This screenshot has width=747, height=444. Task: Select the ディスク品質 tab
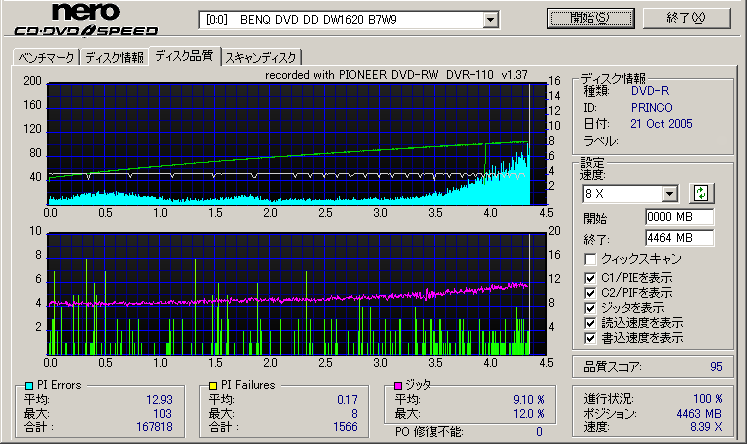[x=184, y=56]
